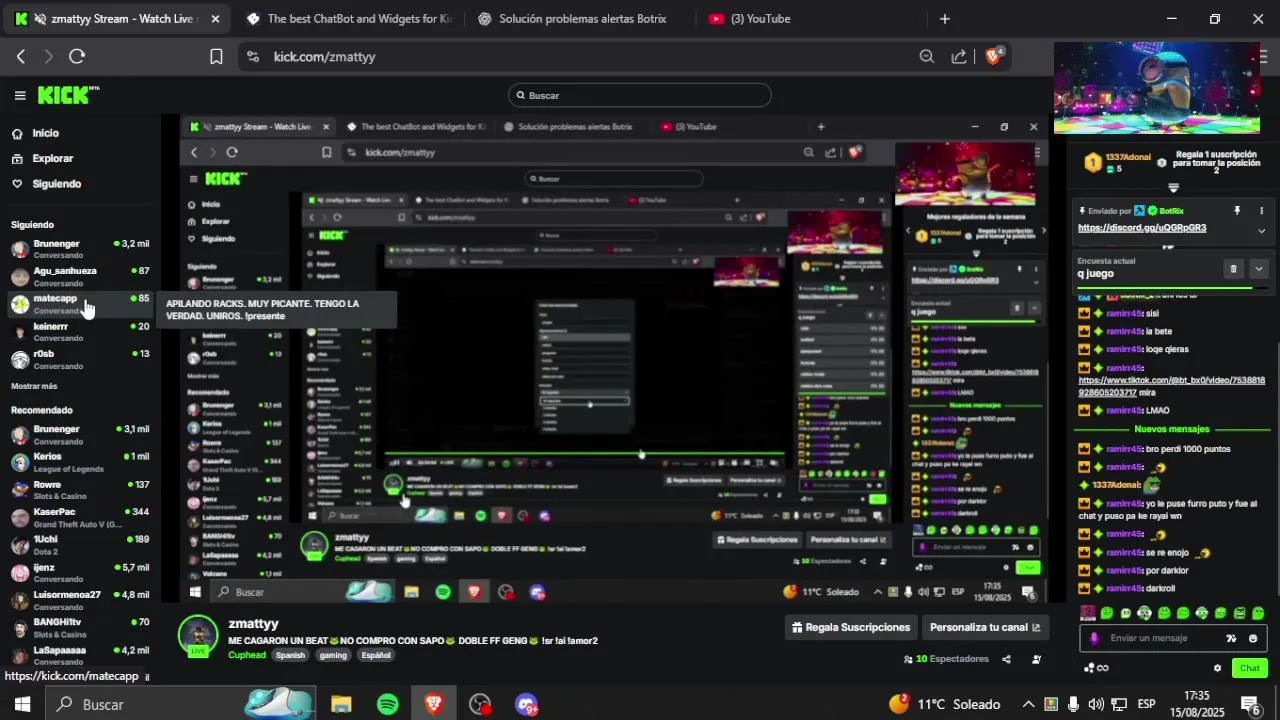Open the browser zoom magnifier icon
Viewport: 1280px width, 720px height.
tap(927, 57)
